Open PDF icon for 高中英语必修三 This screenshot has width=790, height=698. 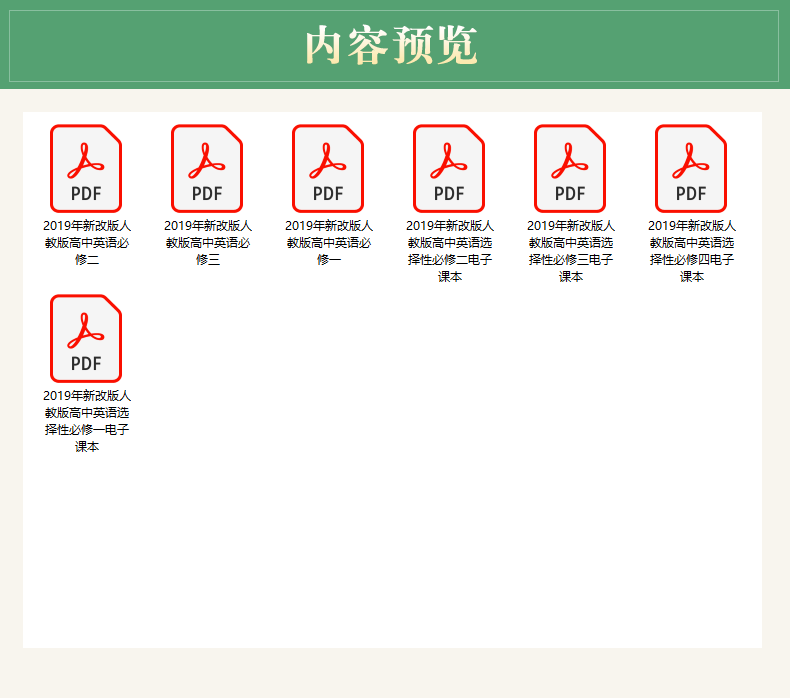(207, 168)
